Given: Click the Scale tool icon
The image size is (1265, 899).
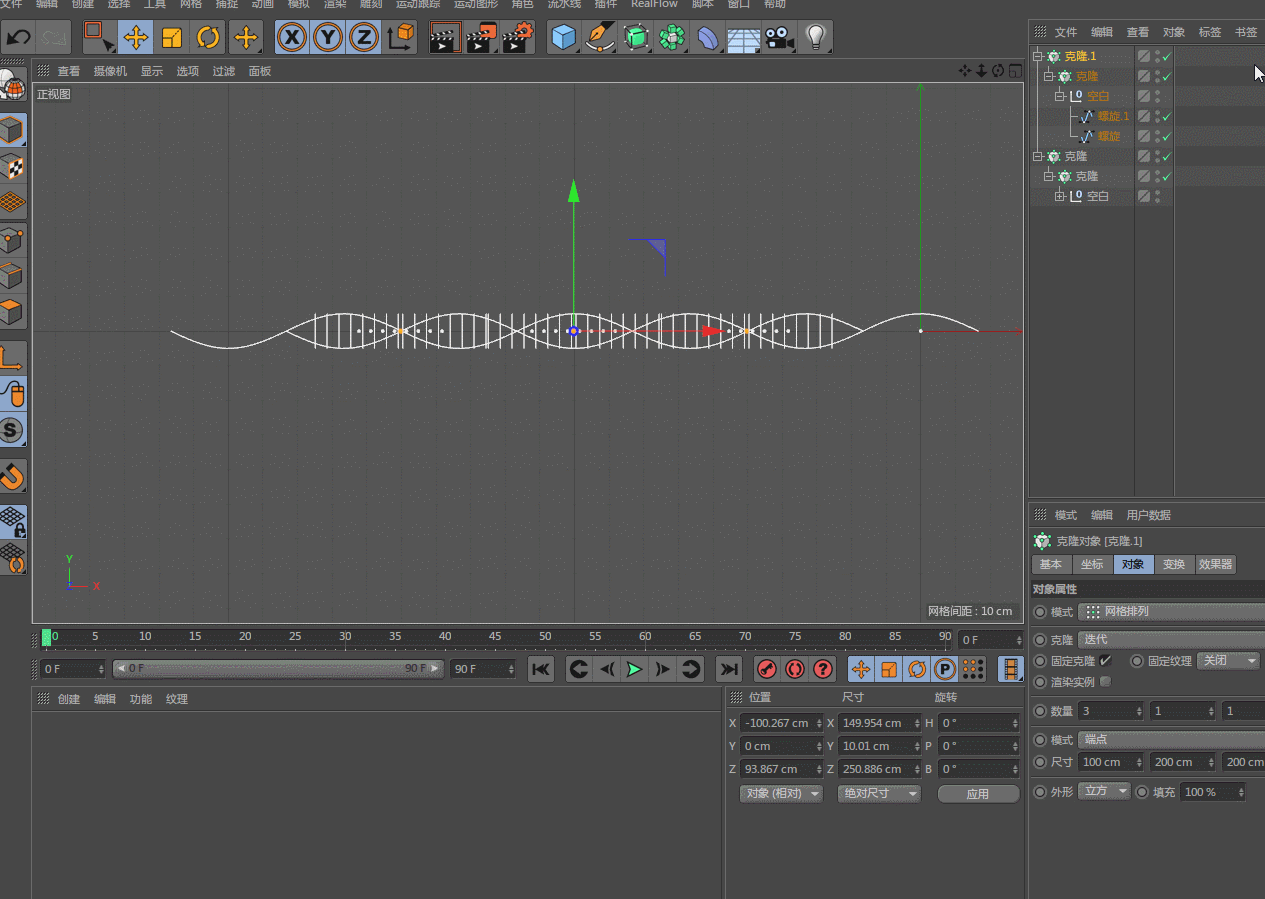Looking at the screenshot, I should point(172,38).
